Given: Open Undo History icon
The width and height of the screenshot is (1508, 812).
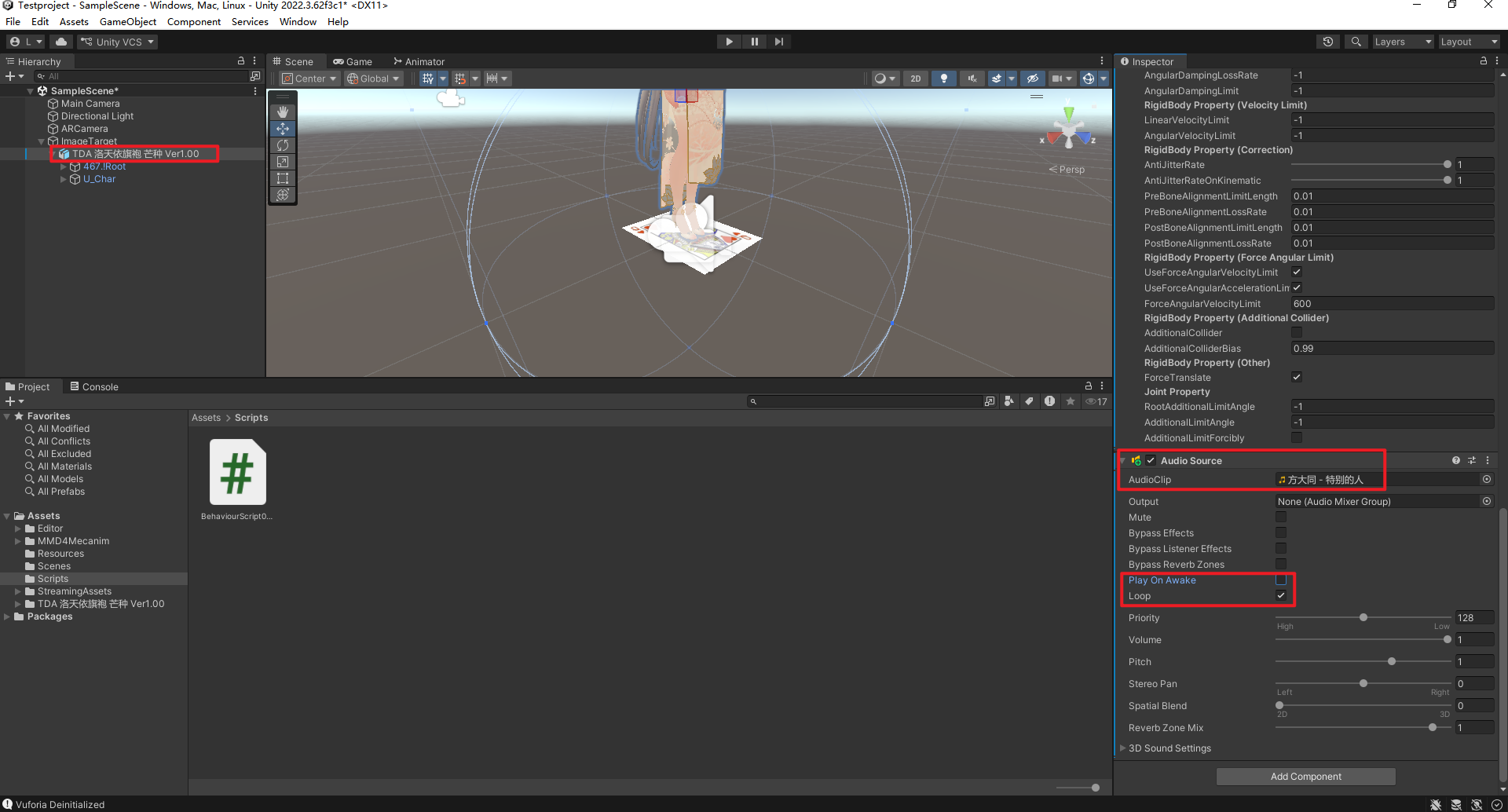Looking at the screenshot, I should pos(1328,42).
